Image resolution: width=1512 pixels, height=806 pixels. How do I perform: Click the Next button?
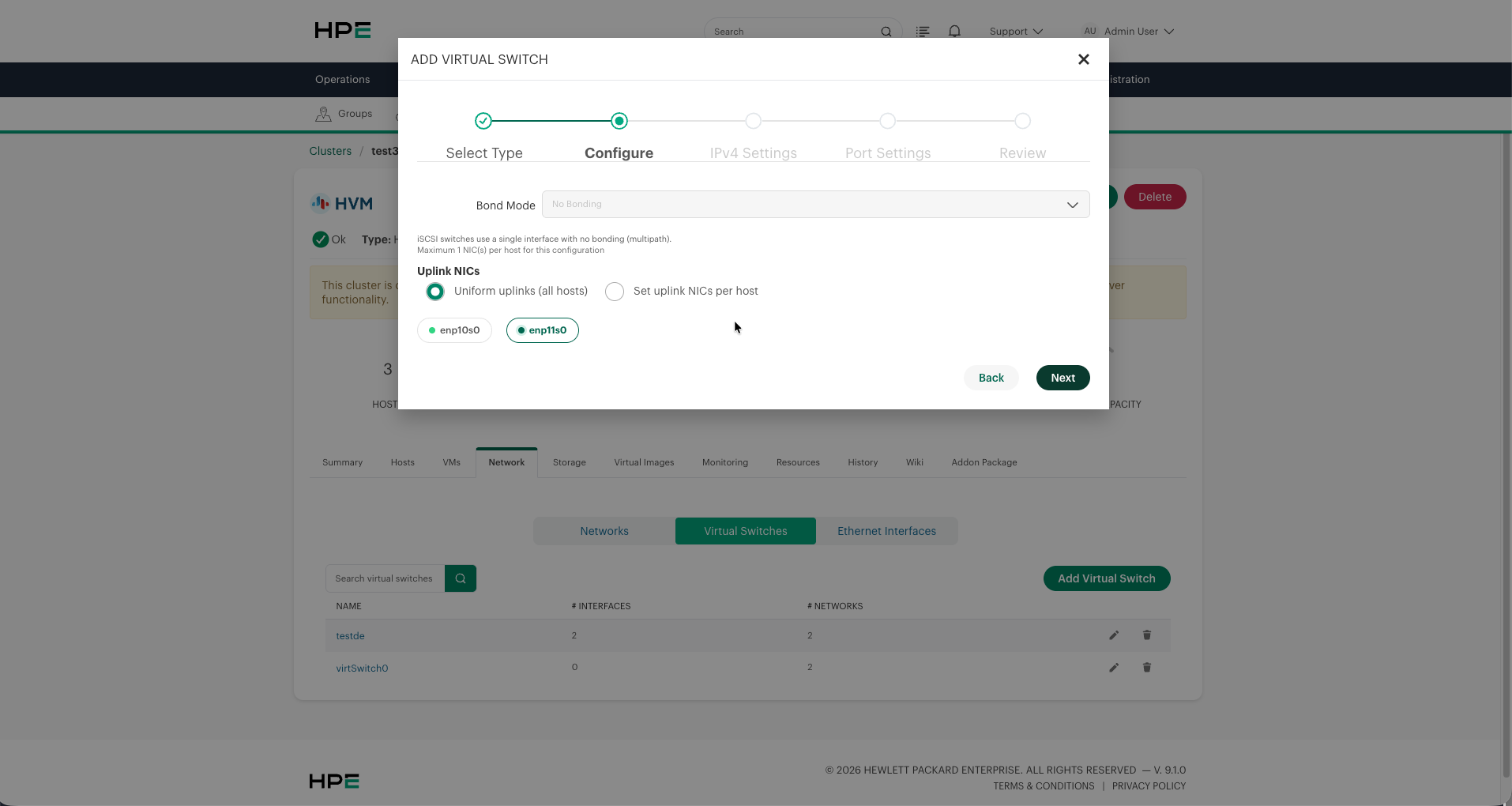[x=1063, y=378]
